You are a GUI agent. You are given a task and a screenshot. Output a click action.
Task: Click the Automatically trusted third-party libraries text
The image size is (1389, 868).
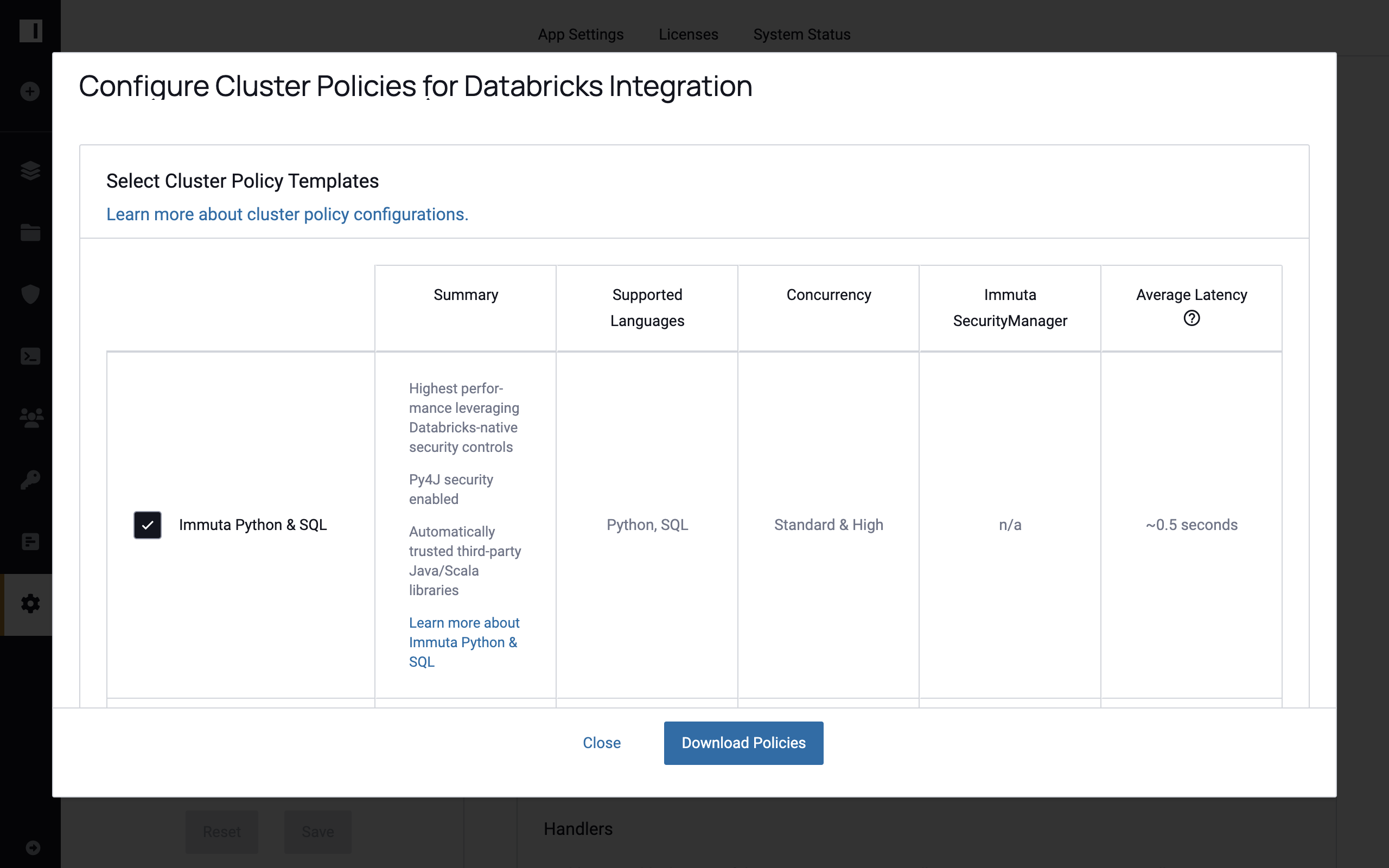pos(465,561)
